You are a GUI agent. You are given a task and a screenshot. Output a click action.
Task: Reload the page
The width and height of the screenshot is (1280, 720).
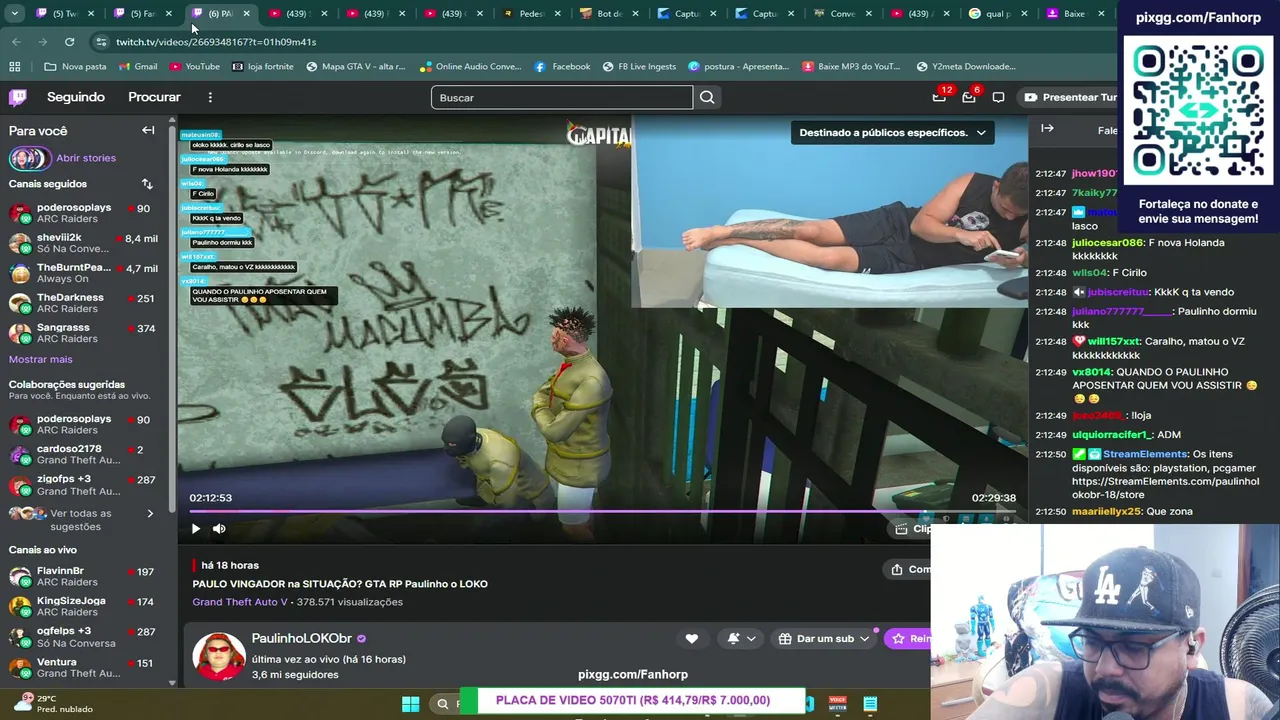coord(69,42)
